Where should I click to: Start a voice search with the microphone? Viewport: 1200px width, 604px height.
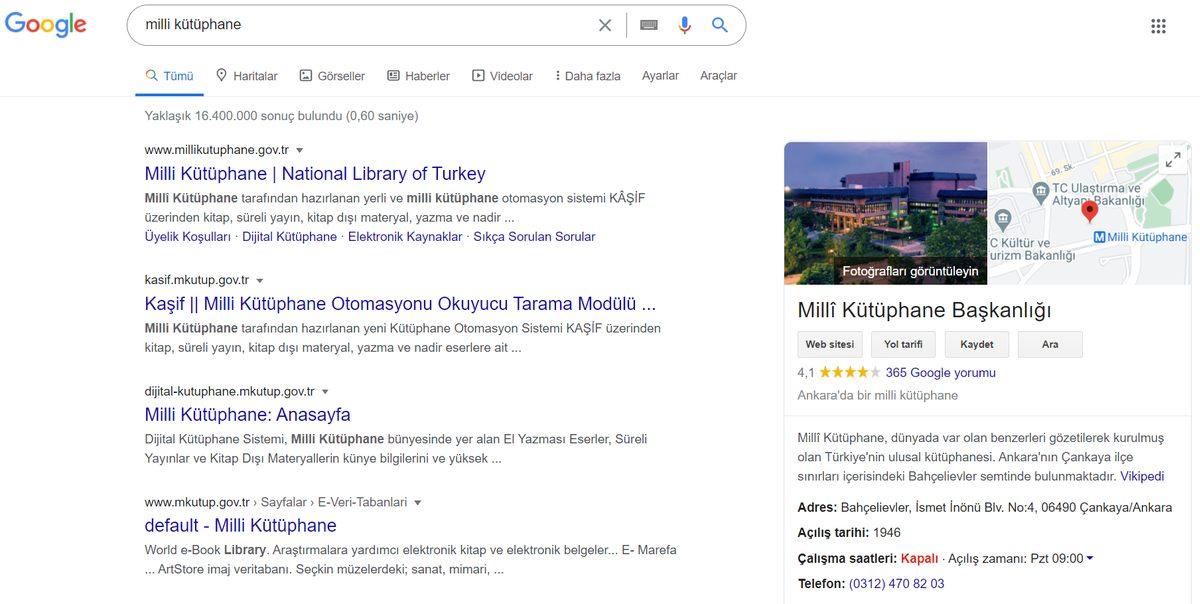coord(684,24)
